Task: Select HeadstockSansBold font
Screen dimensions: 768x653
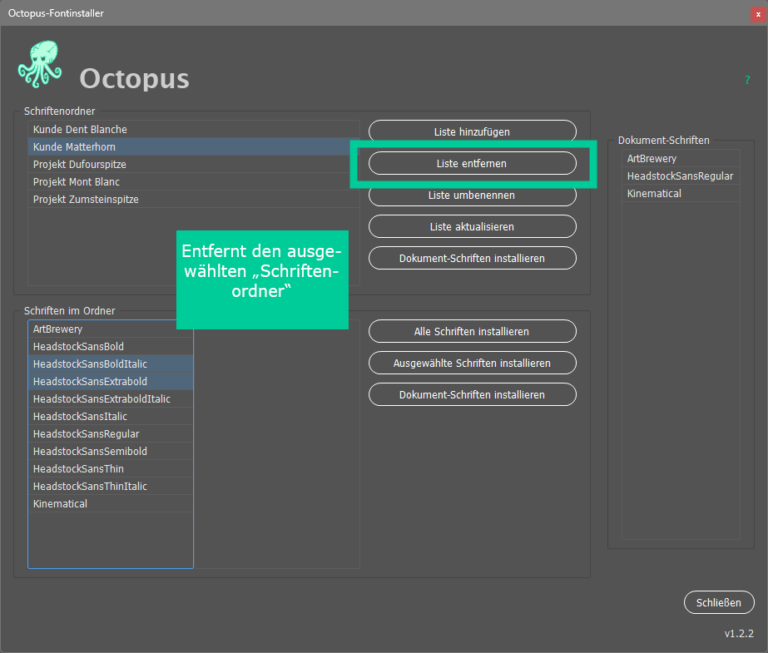Action: tap(111, 347)
